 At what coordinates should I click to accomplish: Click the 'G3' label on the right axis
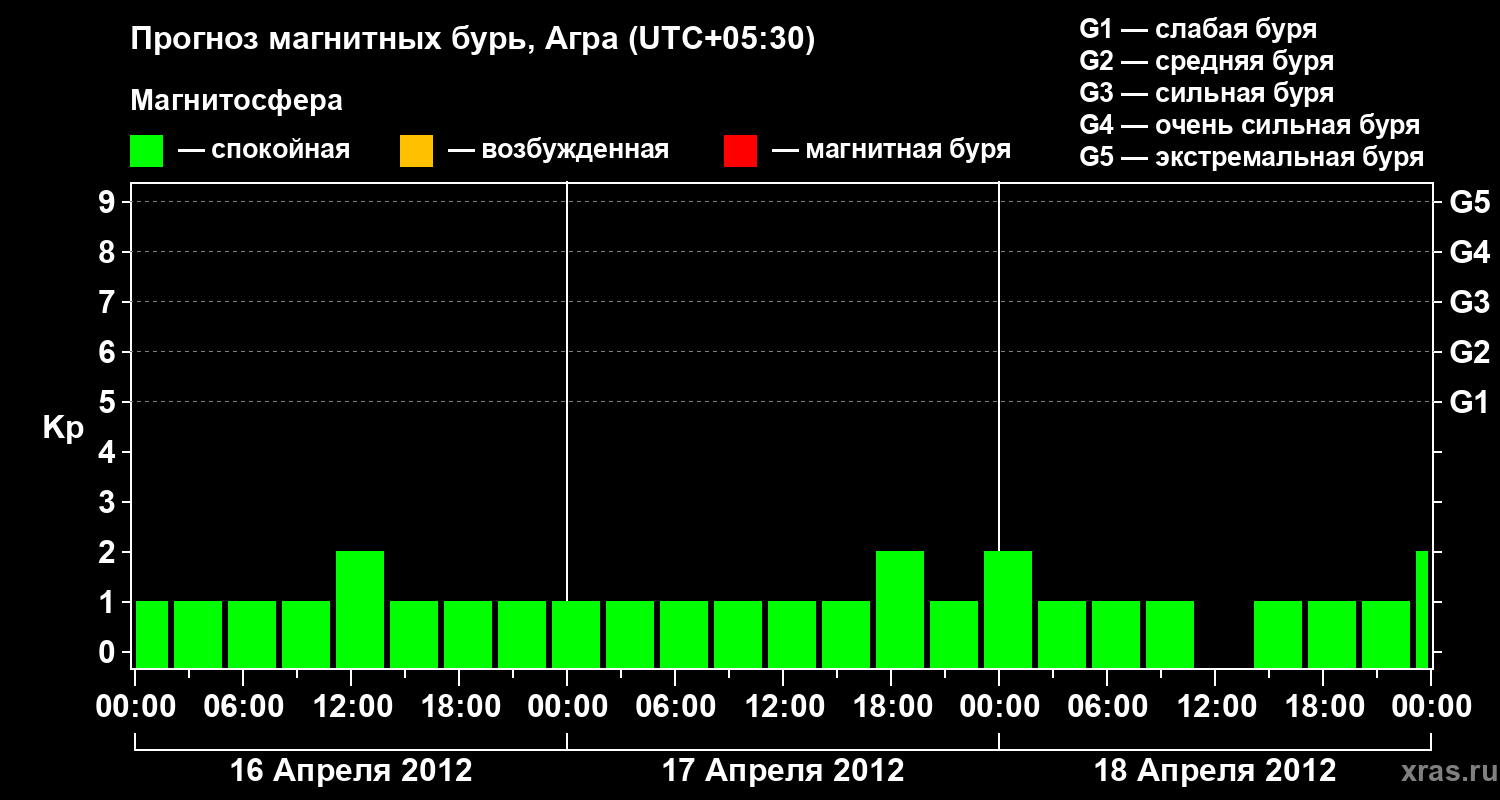coord(1469,302)
